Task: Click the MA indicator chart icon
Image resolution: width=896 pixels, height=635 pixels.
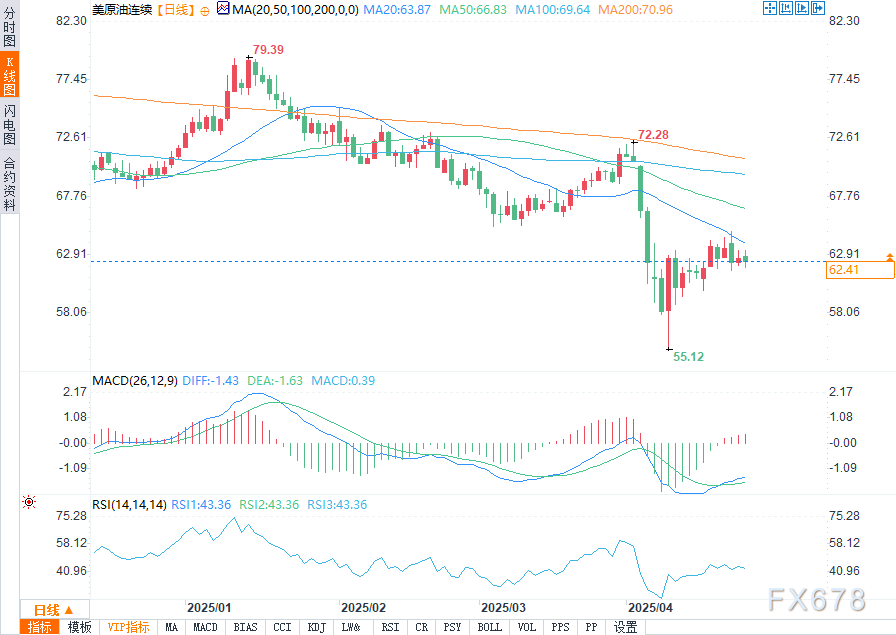Action: (222, 9)
